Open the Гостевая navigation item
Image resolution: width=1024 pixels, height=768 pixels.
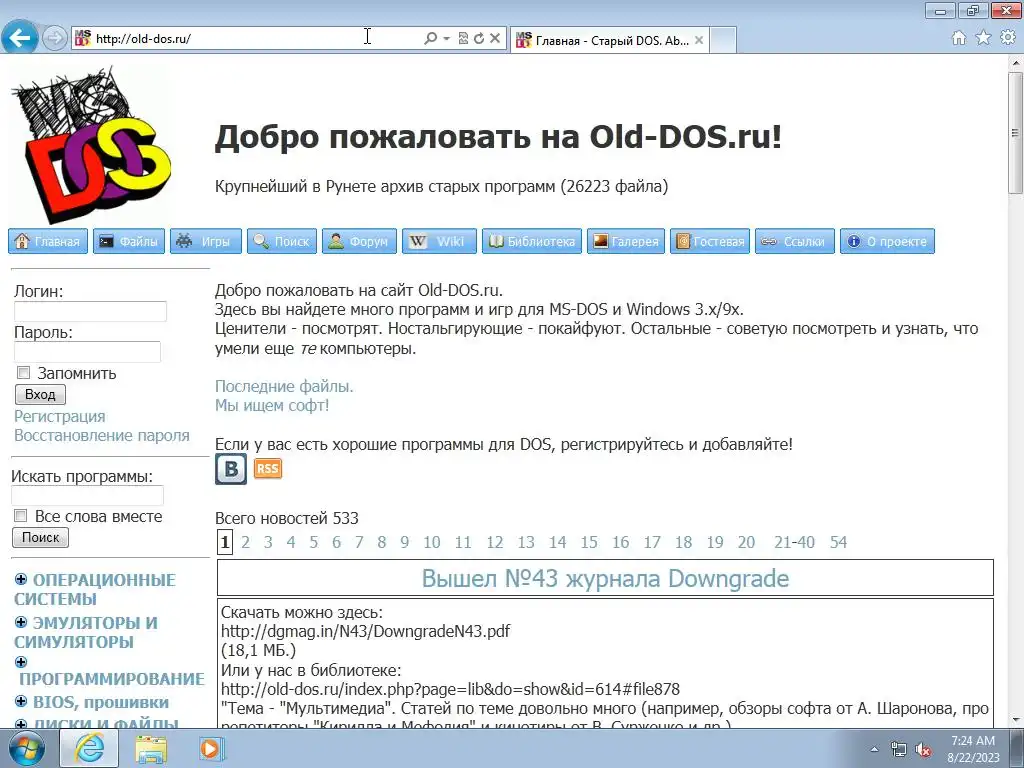[710, 241]
